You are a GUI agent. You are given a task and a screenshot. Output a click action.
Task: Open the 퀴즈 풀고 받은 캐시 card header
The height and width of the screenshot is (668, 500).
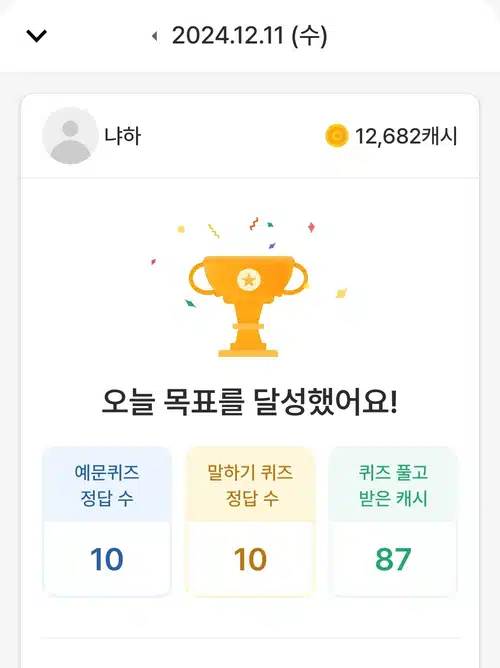tap(393, 485)
